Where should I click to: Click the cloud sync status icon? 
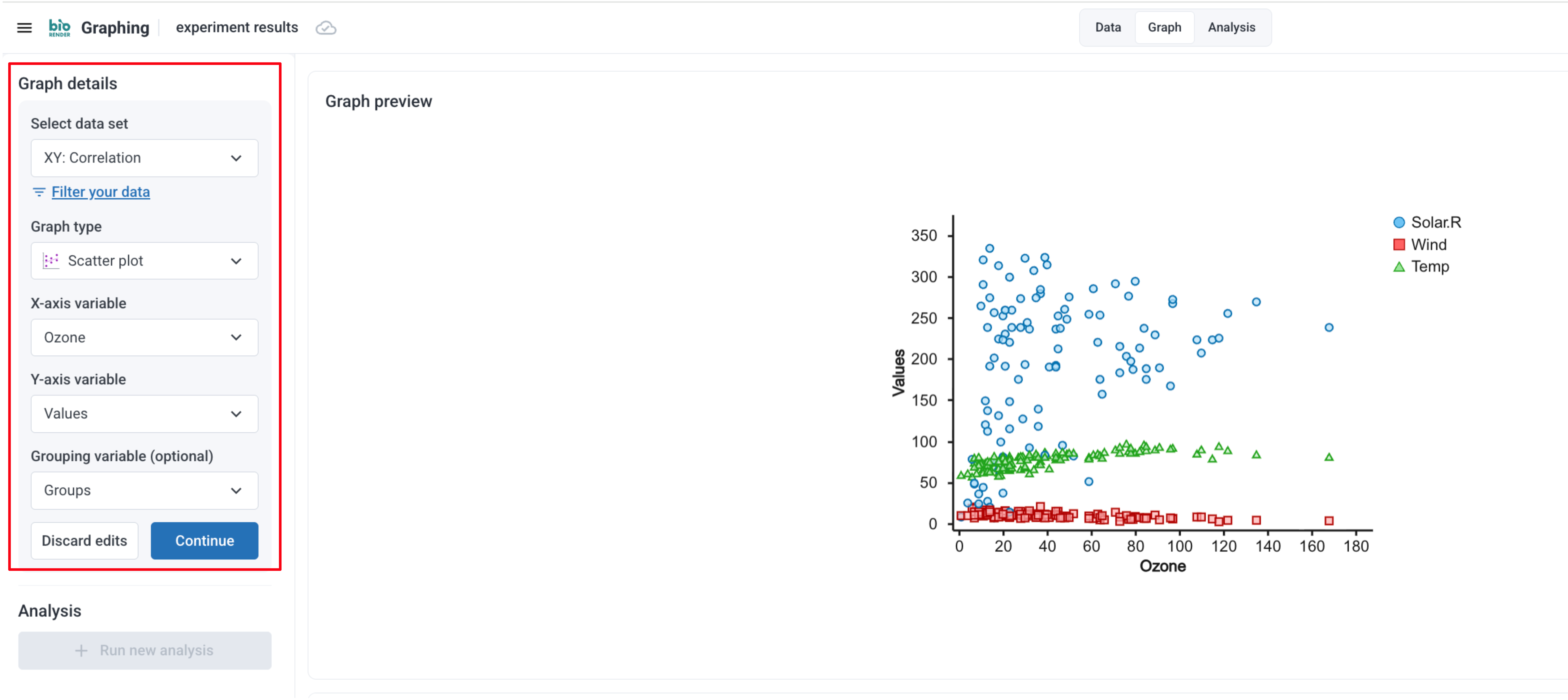point(326,28)
